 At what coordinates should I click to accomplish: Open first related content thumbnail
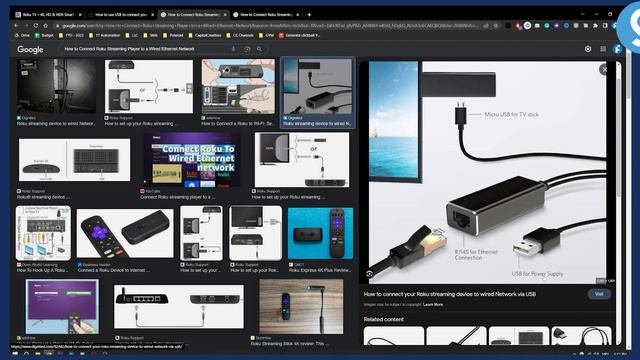pos(394,336)
